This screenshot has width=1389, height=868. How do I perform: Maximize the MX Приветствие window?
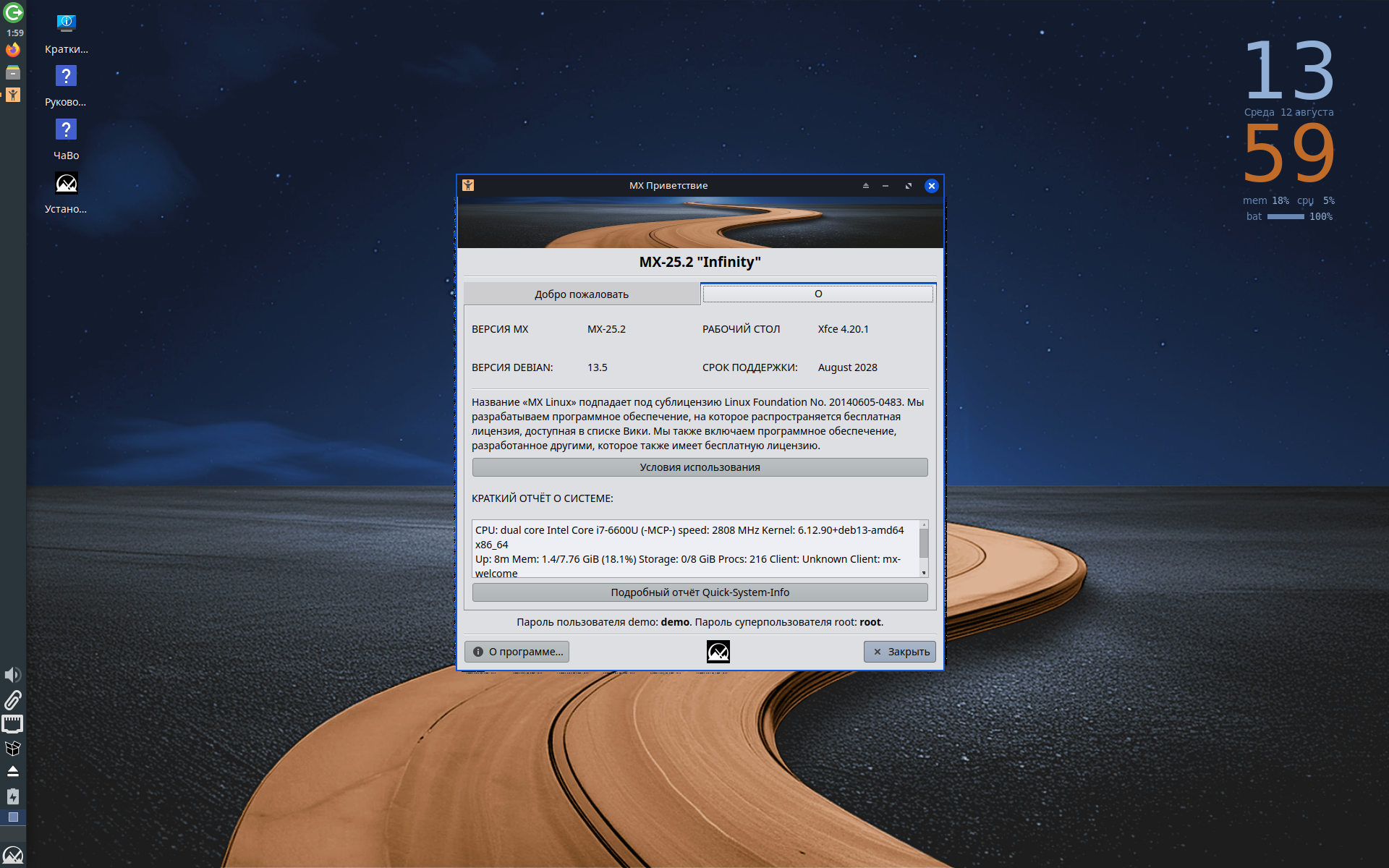point(909,186)
